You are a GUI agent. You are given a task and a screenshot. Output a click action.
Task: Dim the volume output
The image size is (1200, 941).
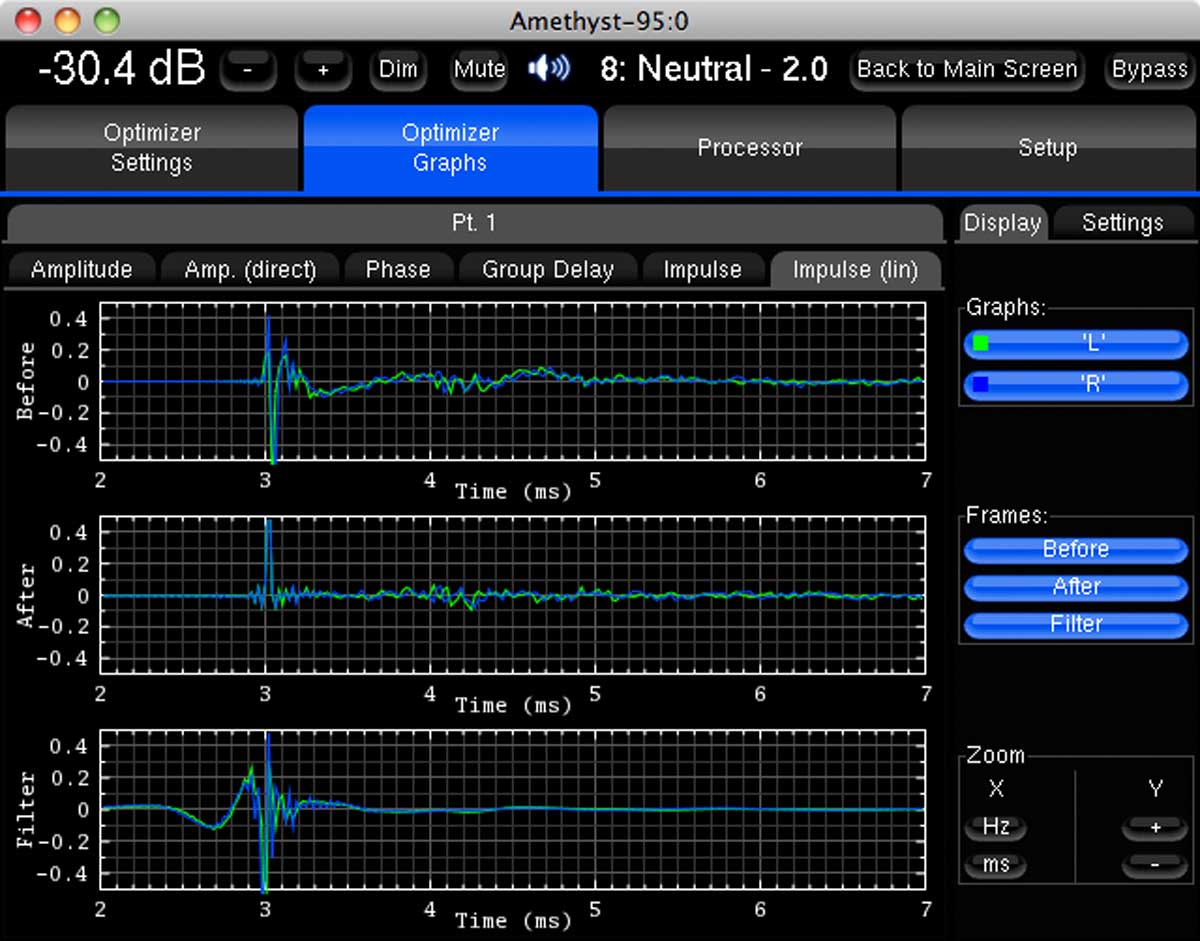tap(398, 70)
